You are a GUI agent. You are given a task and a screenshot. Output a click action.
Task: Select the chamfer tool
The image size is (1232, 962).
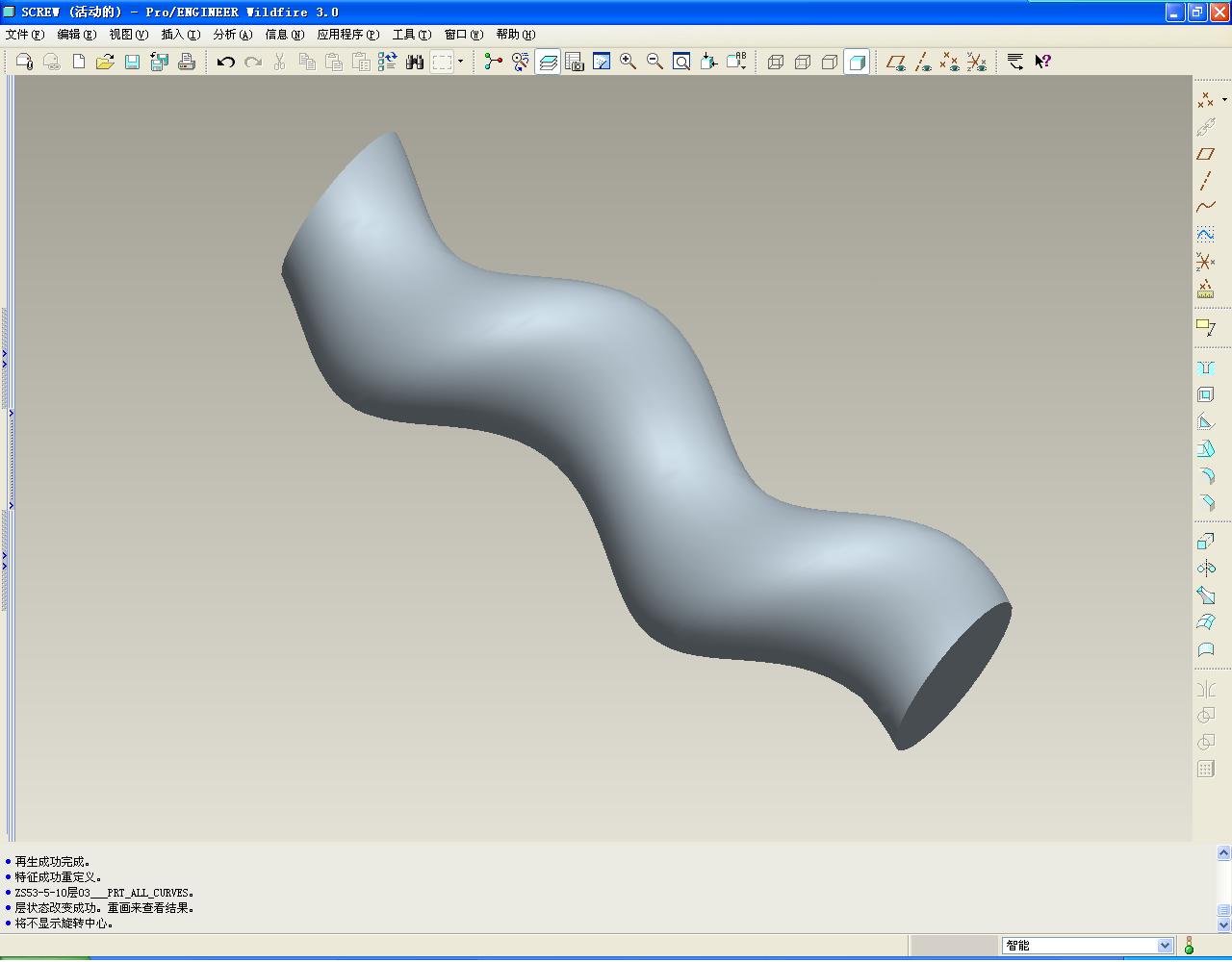tap(1205, 502)
